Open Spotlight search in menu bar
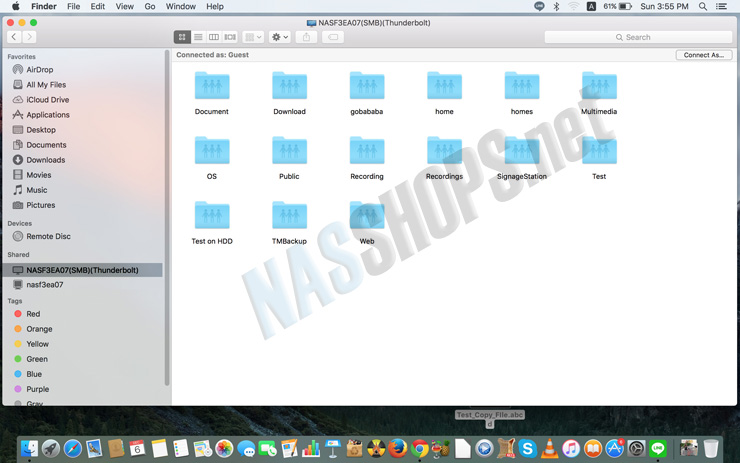The image size is (740, 463). [703, 6]
